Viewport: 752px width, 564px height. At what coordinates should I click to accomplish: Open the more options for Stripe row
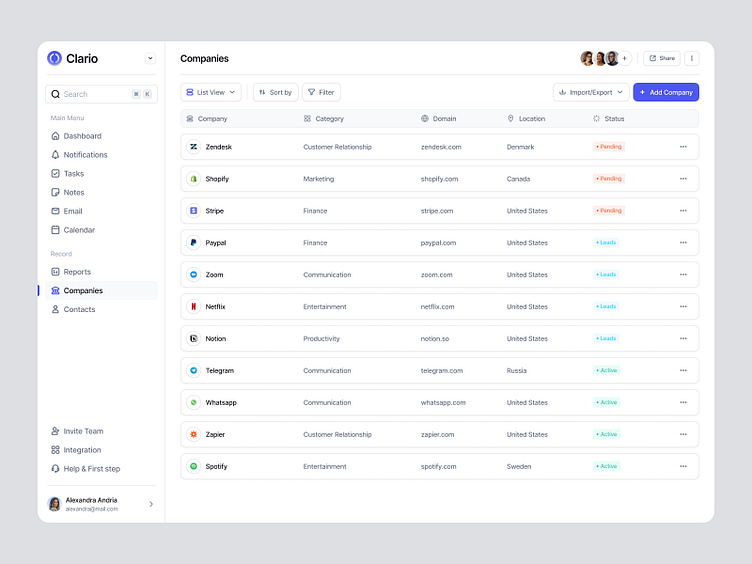(683, 211)
